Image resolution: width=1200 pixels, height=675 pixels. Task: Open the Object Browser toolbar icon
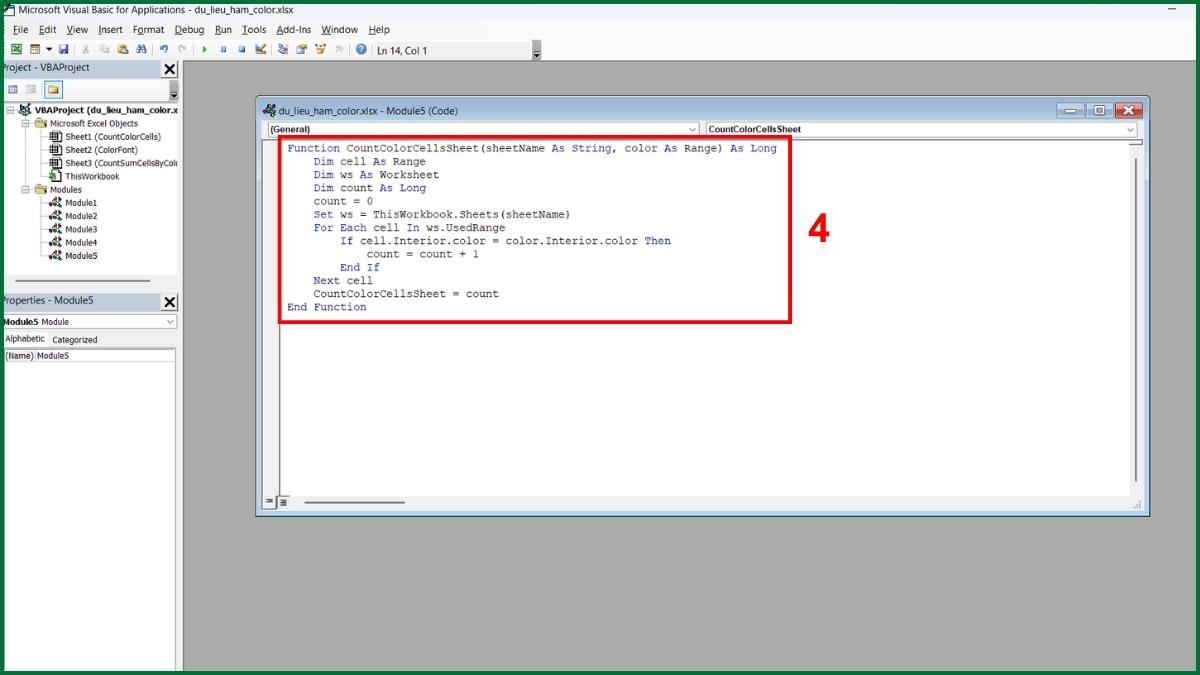pyautogui.click(x=320, y=49)
